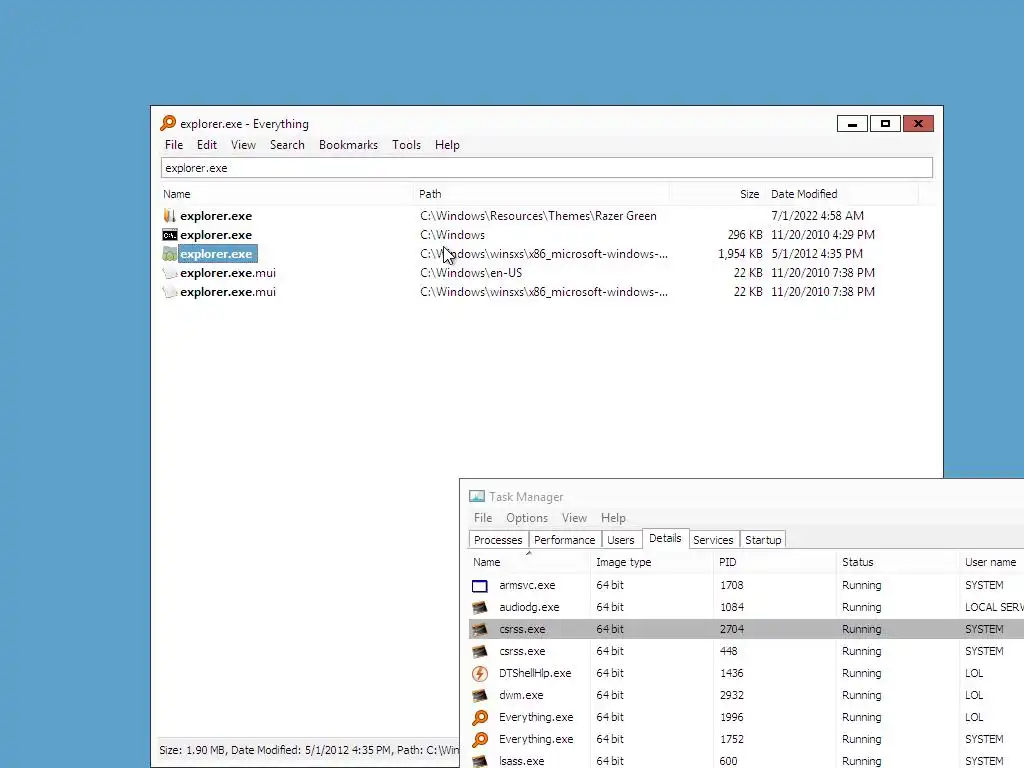Viewport: 1024px width, 768px height.
Task: Click icon of csrss.exe with PID 2704
Action: (480, 630)
